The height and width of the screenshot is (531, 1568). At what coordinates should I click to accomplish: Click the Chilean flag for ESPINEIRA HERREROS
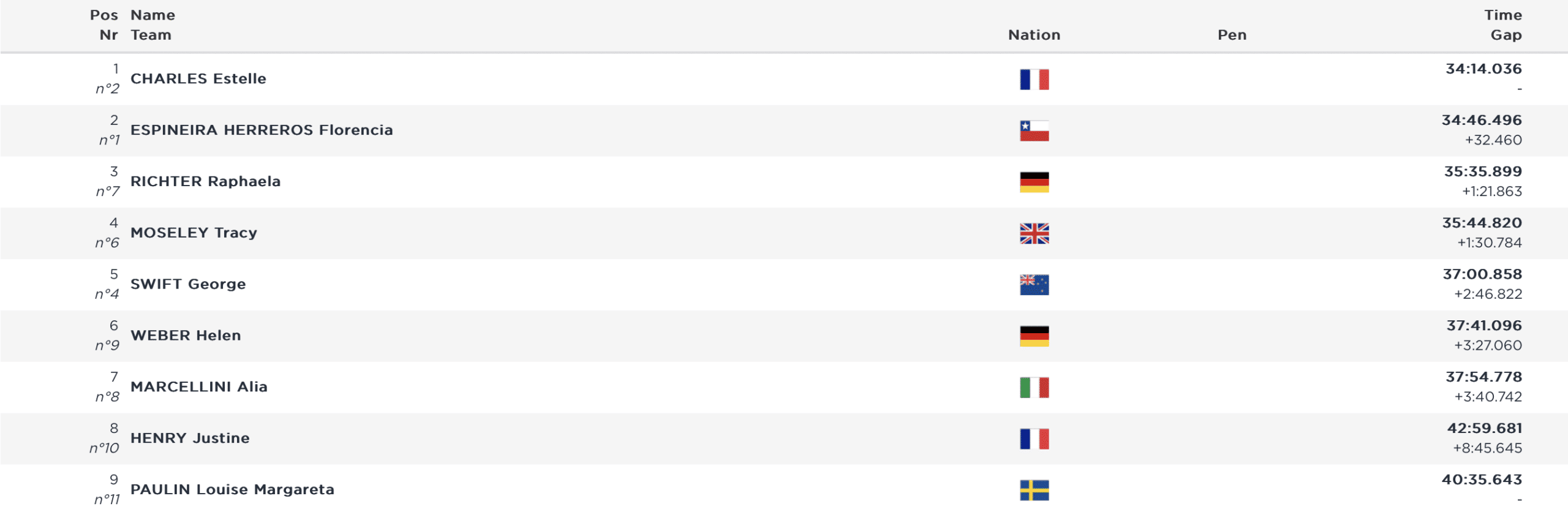pyautogui.click(x=1034, y=131)
